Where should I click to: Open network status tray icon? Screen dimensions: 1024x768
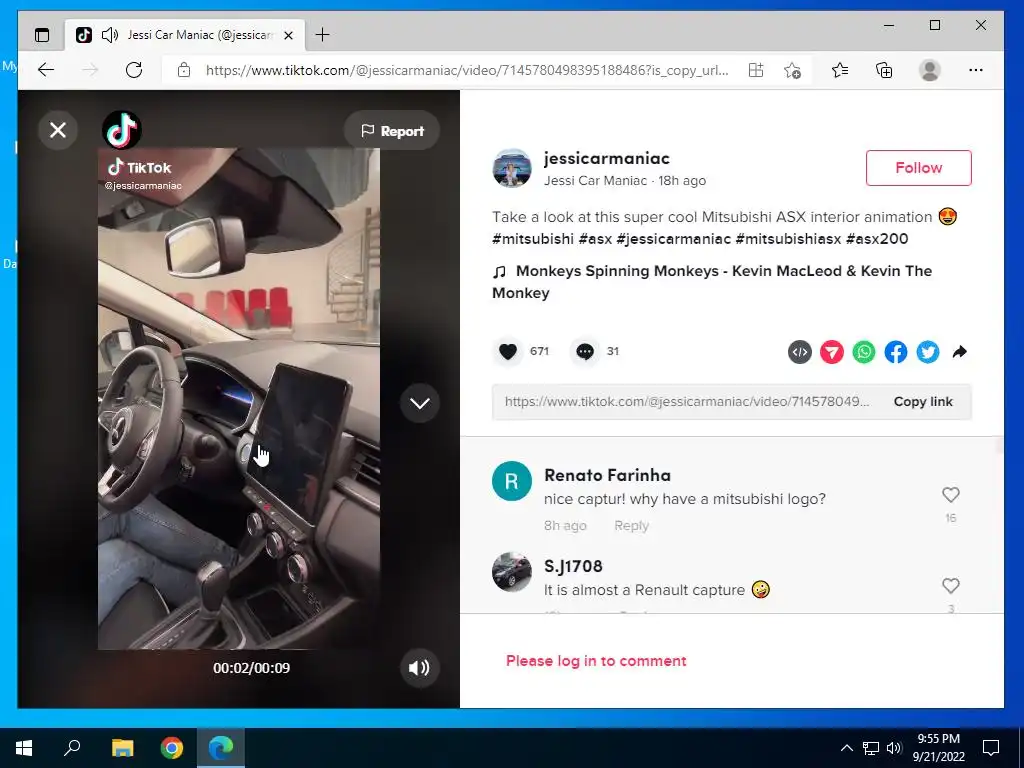[x=871, y=748]
